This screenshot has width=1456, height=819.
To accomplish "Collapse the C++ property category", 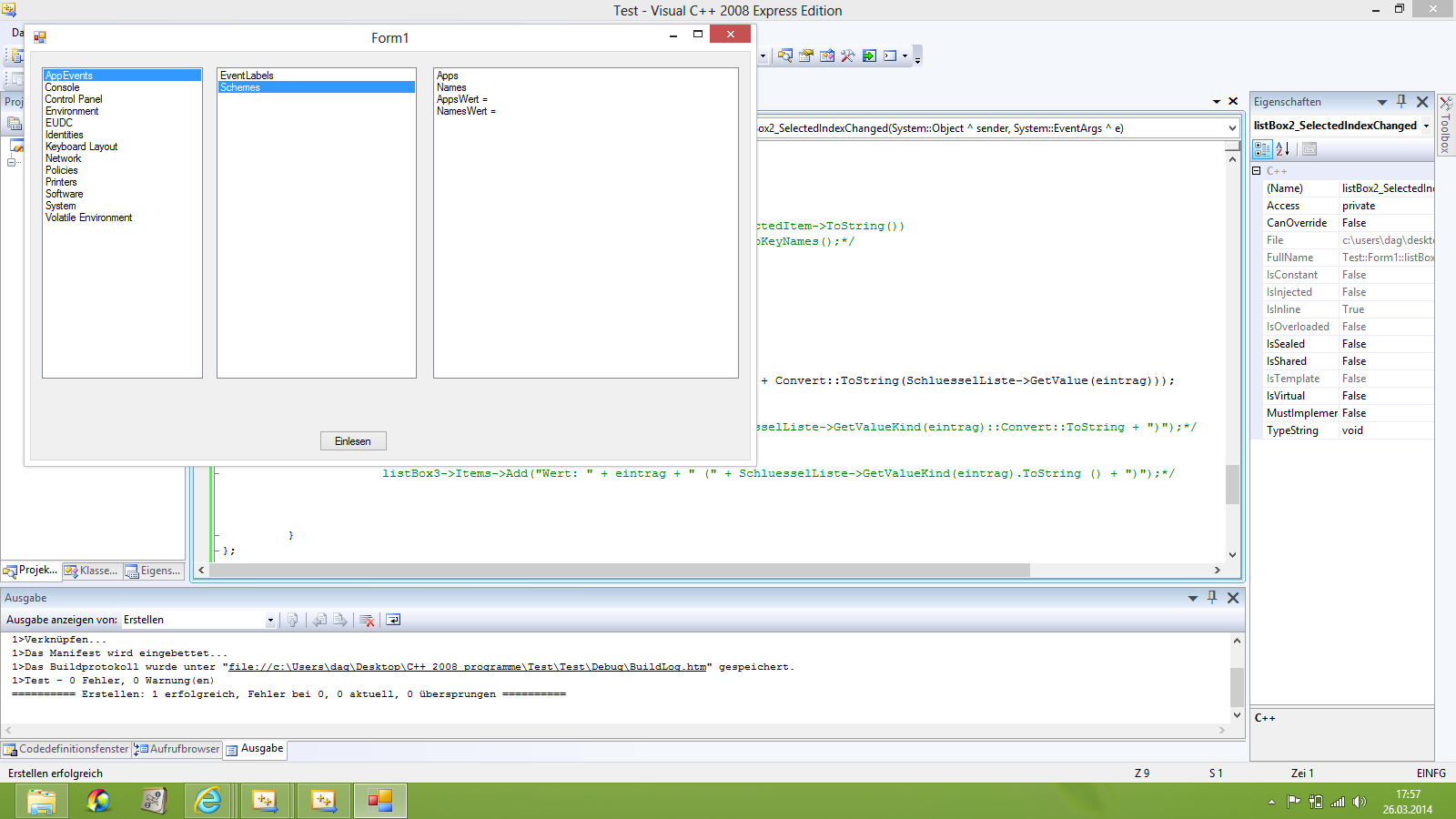I will [x=1257, y=171].
